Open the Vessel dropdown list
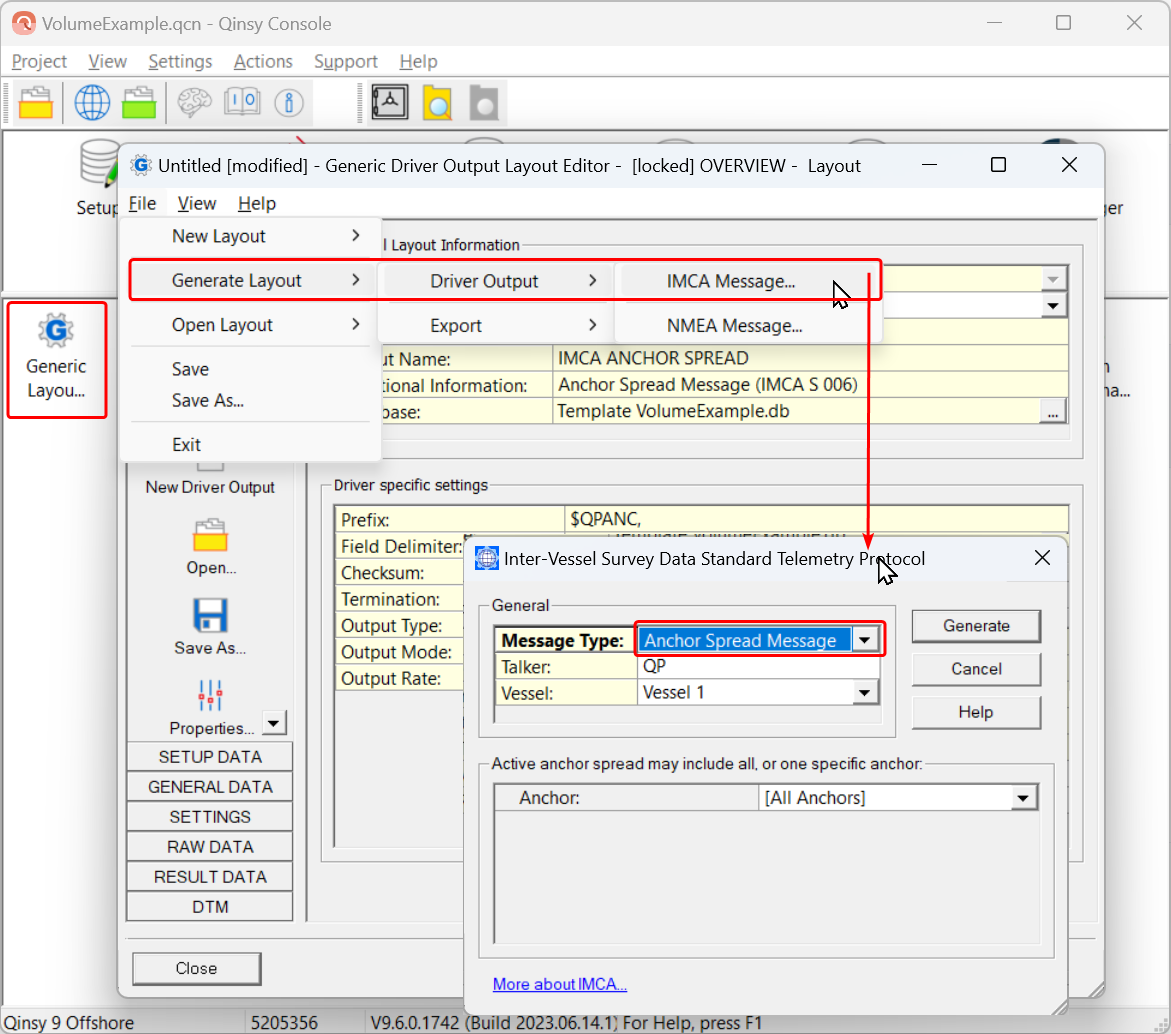The height and width of the screenshot is (1034, 1171). pyautogui.click(x=866, y=692)
